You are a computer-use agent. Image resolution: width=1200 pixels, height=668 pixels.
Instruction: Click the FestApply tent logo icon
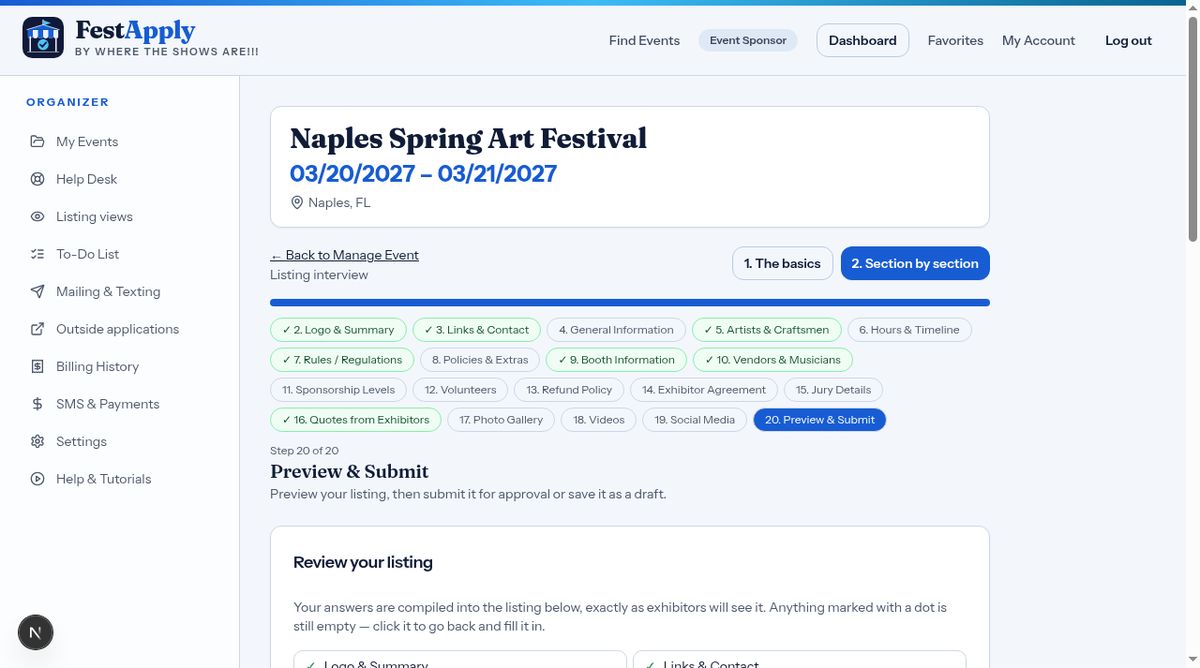(x=43, y=38)
